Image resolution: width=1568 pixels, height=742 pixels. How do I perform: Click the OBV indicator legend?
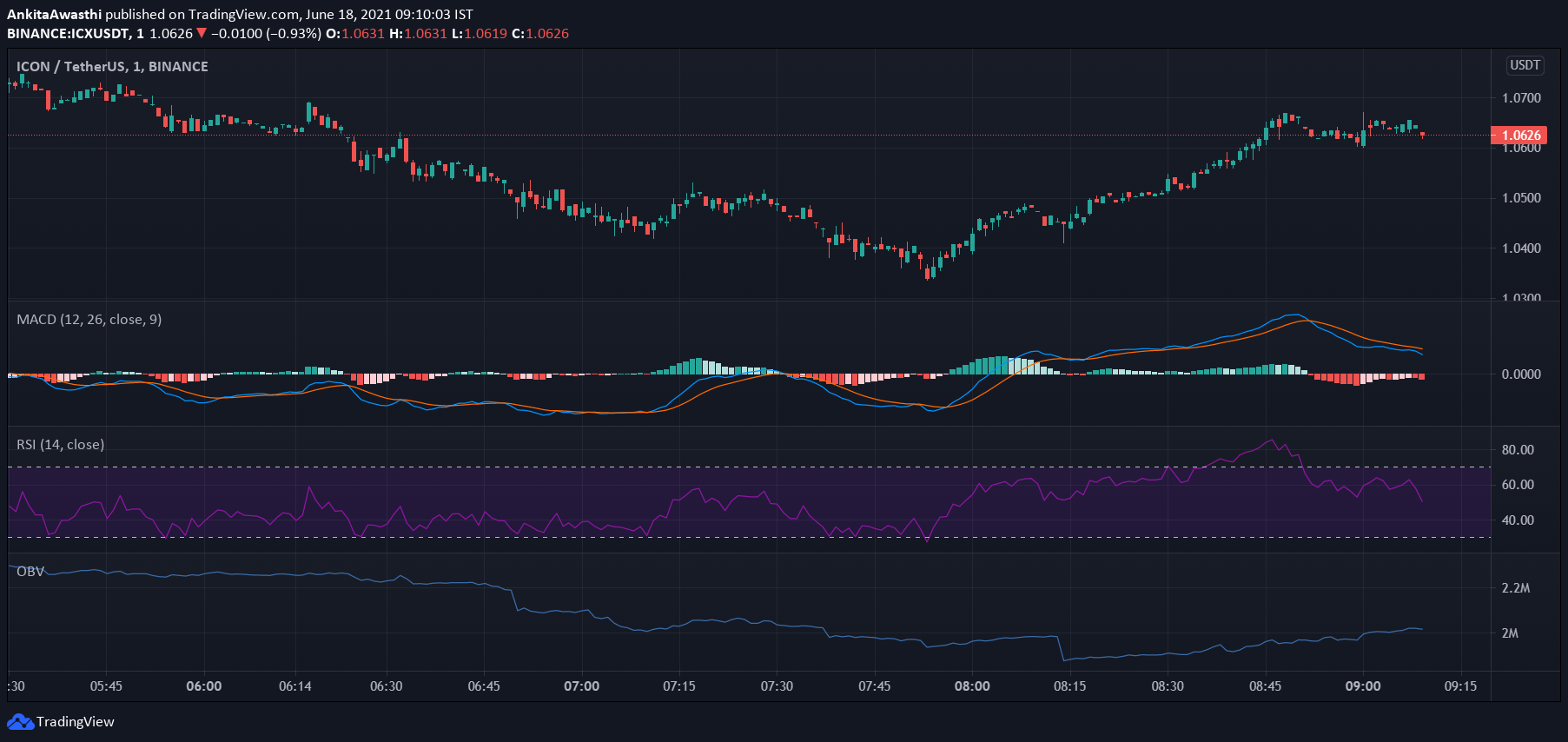pos(30,572)
